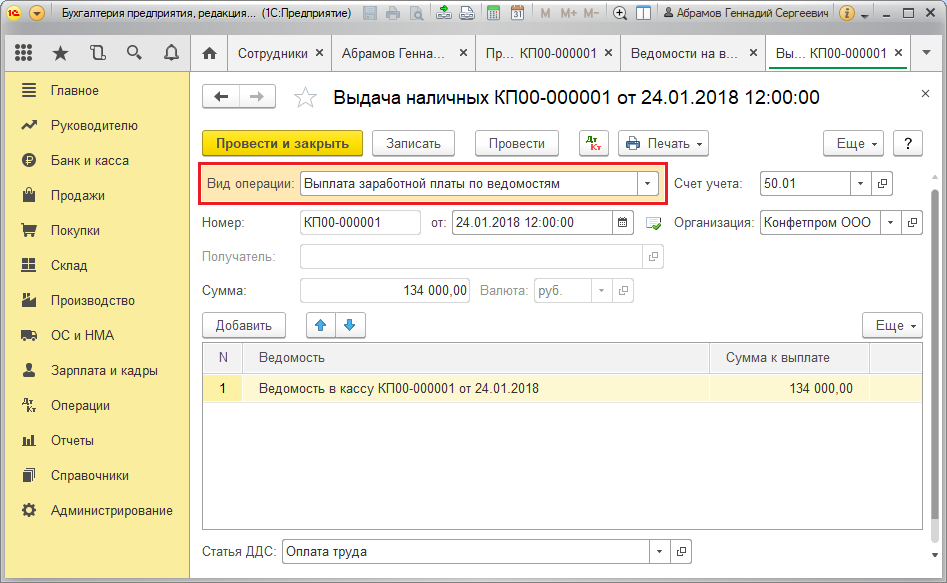Open the search magnifier icon
Image resolution: width=947 pixels, height=583 pixels.
(x=134, y=53)
